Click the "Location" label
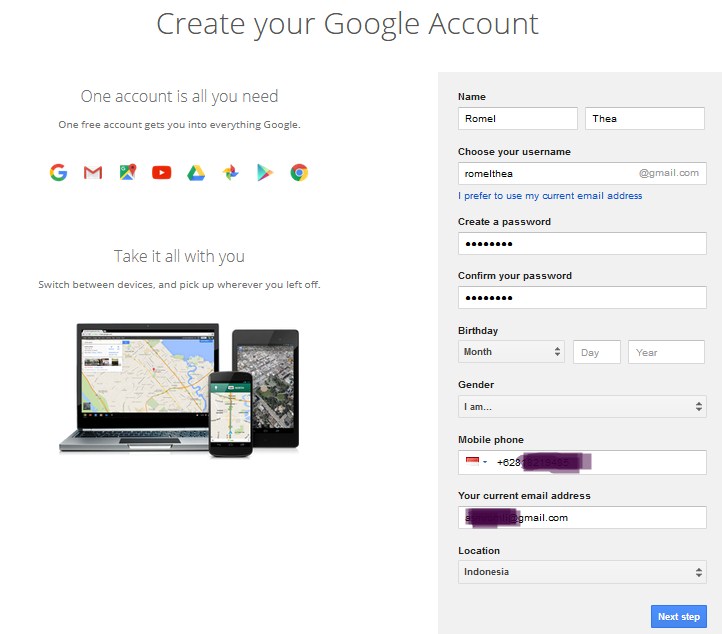This screenshot has height=634, width=722. pyautogui.click(x=478, y=551)
